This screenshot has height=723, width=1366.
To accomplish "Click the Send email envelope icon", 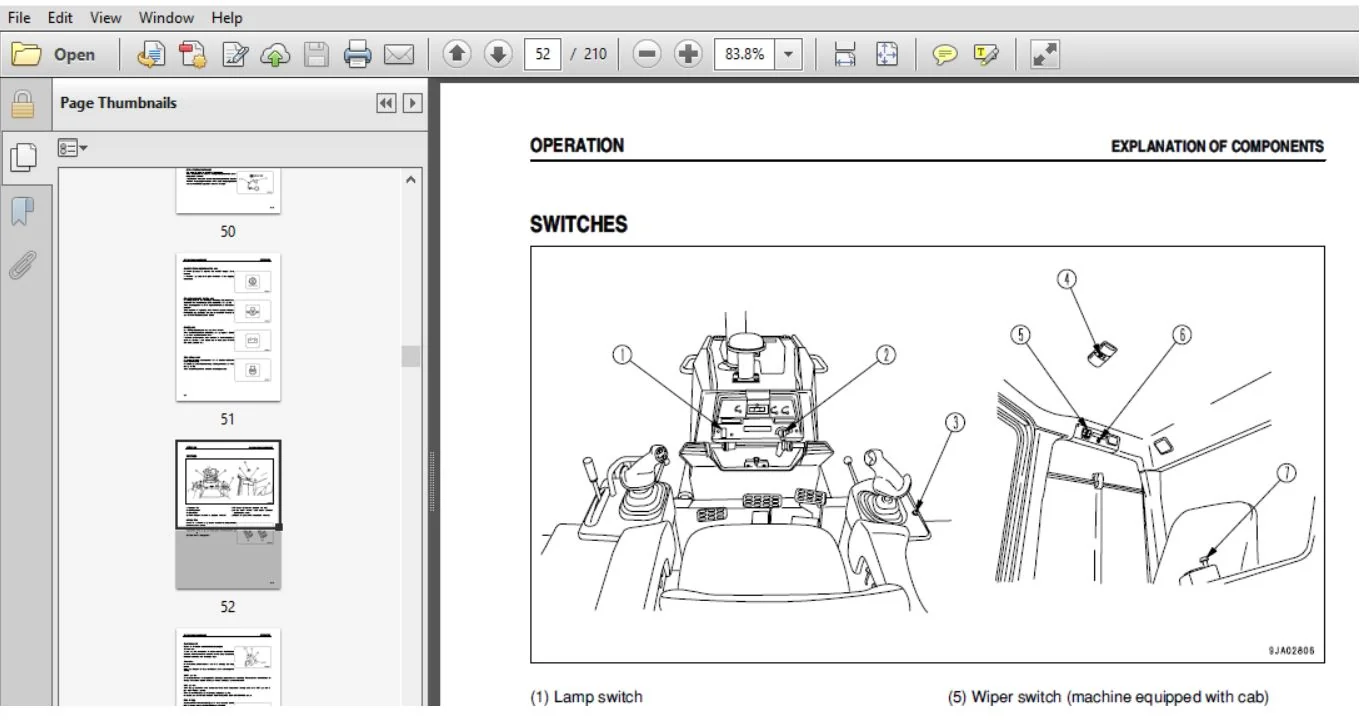I will (399, 55).
